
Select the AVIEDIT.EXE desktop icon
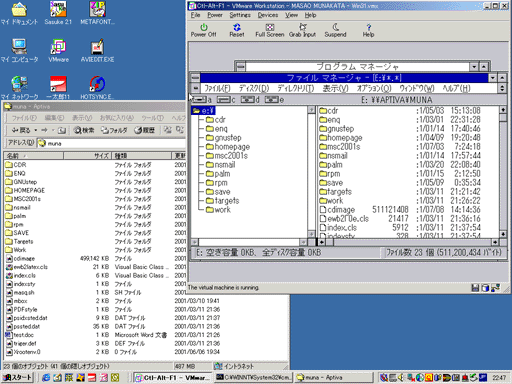97,51
